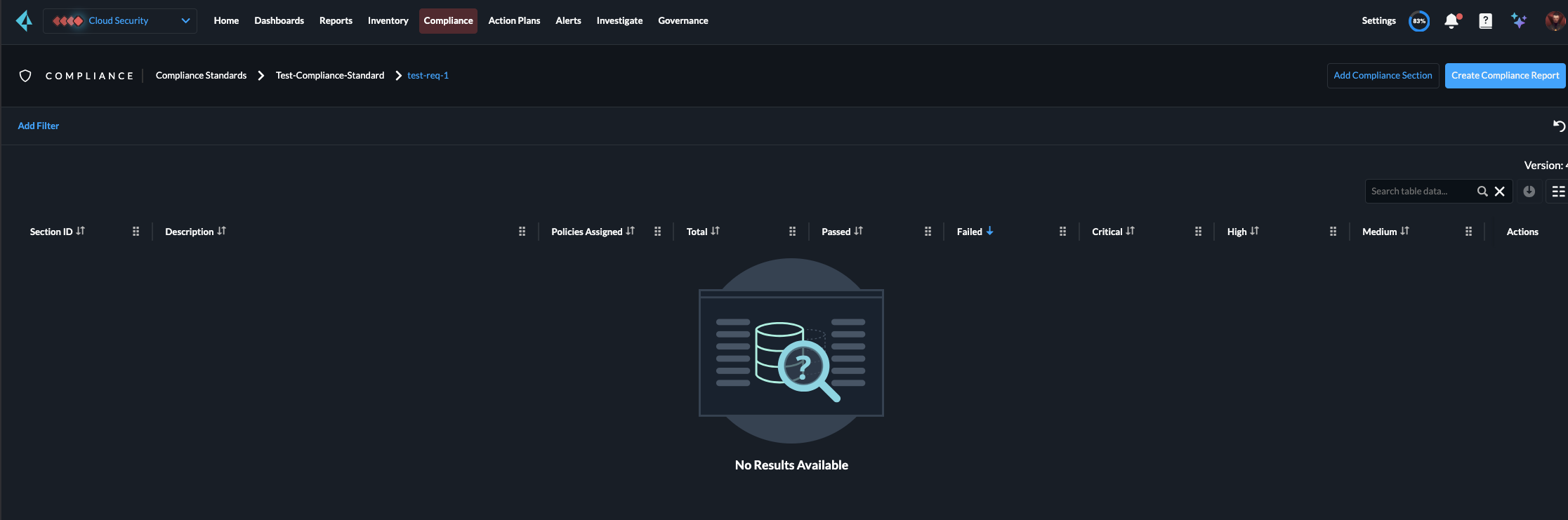Click the 83% progress ring indicator

pyautogui.click(x=1419, y=21)
